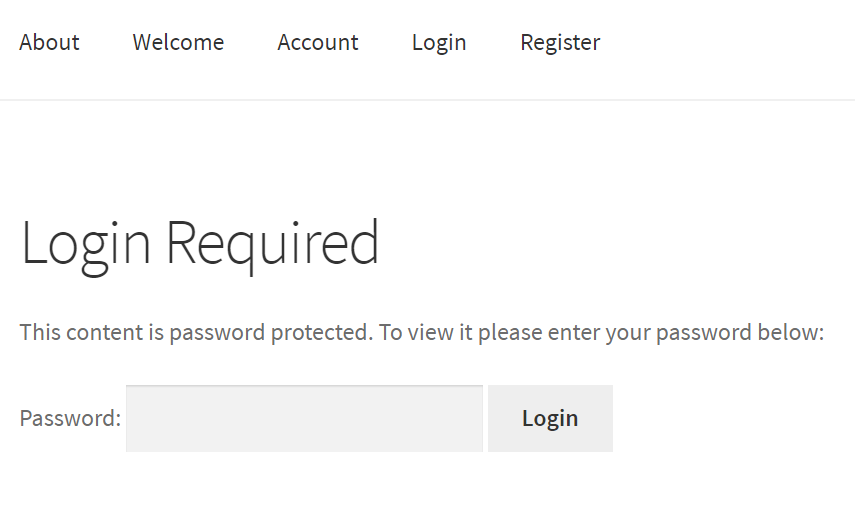This screenshot has width=855, height=528.
Task: Go to the Welcome menu item
Action: (178, 42)
